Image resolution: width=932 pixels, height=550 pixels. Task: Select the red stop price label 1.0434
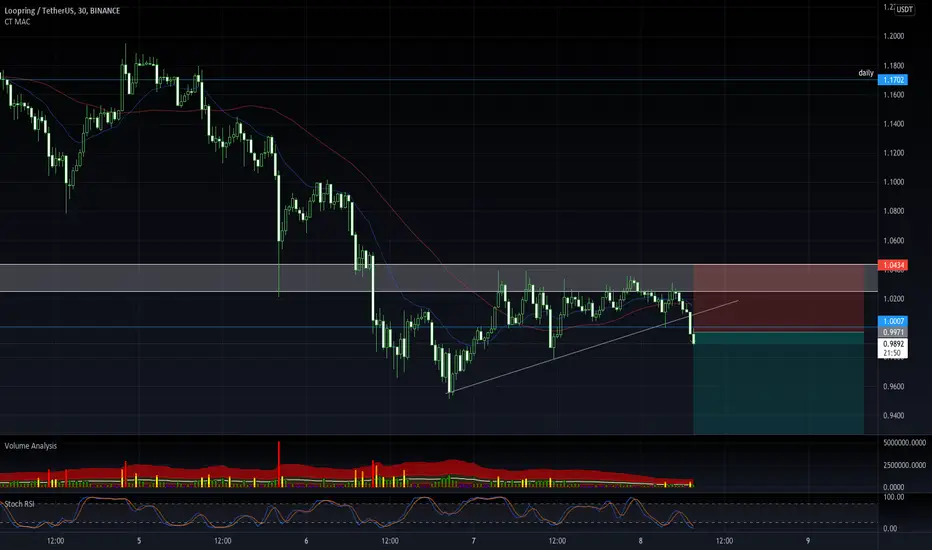[893, 265]
